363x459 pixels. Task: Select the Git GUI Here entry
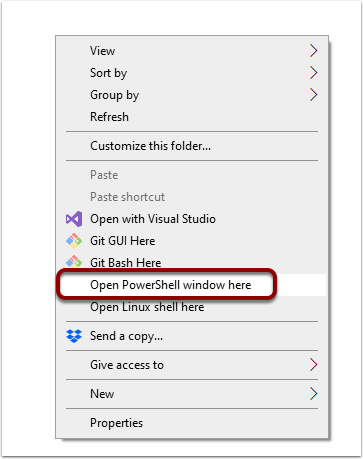pyautogui.click(x=123, y=241)
